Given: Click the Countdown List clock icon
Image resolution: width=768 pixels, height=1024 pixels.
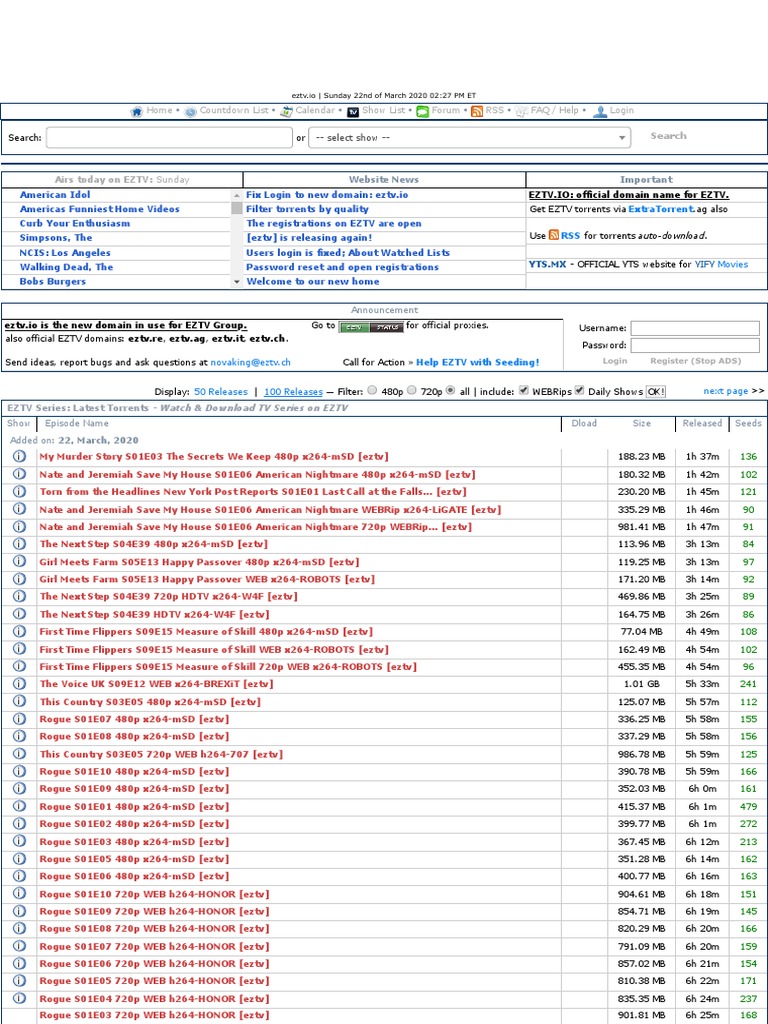Looking at the screenshot, I should [190, 112].
